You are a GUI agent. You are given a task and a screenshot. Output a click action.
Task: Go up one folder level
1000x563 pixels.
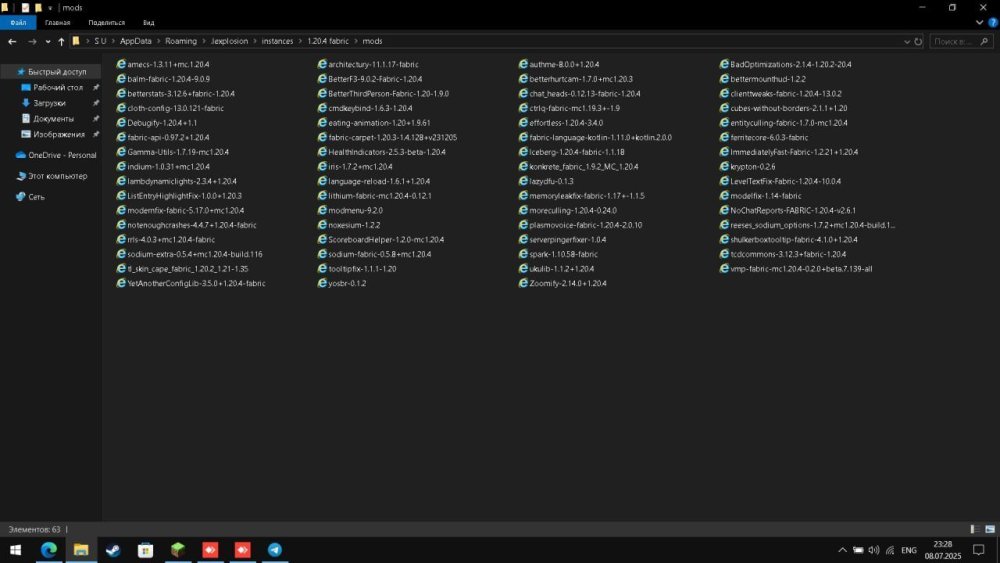tap(61, 41)
